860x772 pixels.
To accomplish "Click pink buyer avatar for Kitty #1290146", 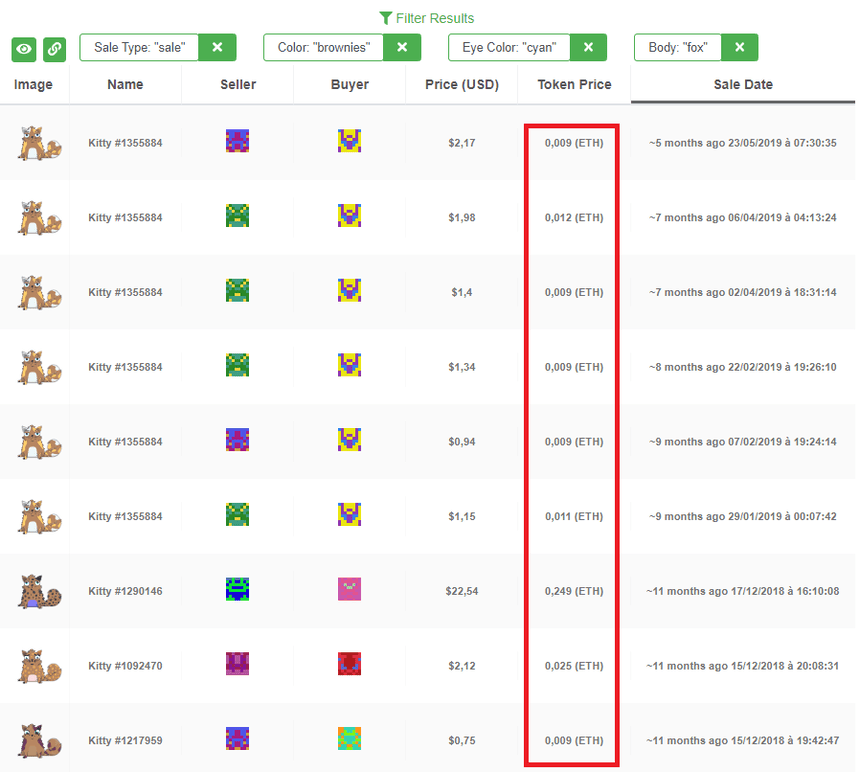I will [349, 590].
